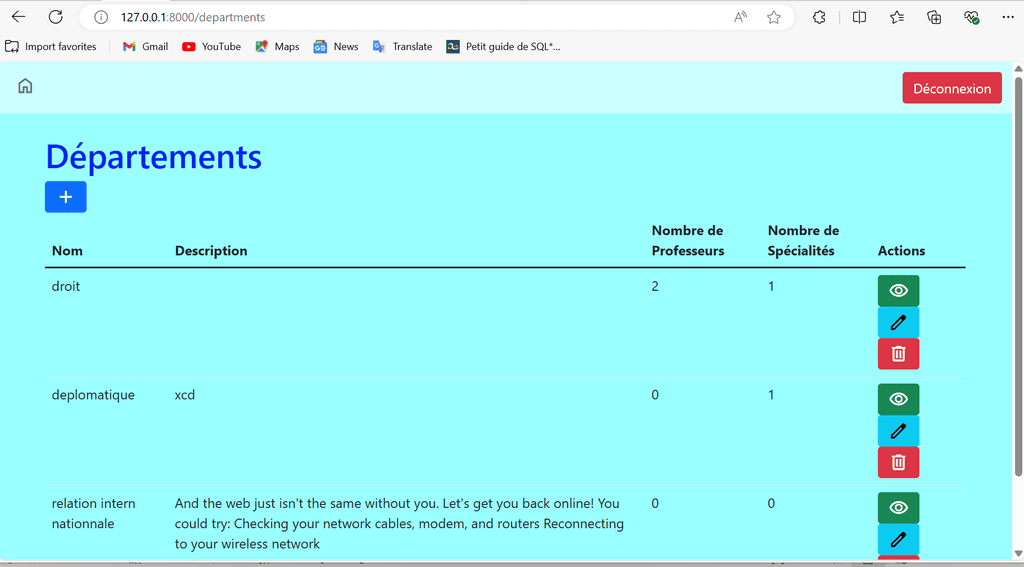This screenshot has height=567, width=1024.
Task: Go to home via the house icon
Action: [x=25, y=86]
